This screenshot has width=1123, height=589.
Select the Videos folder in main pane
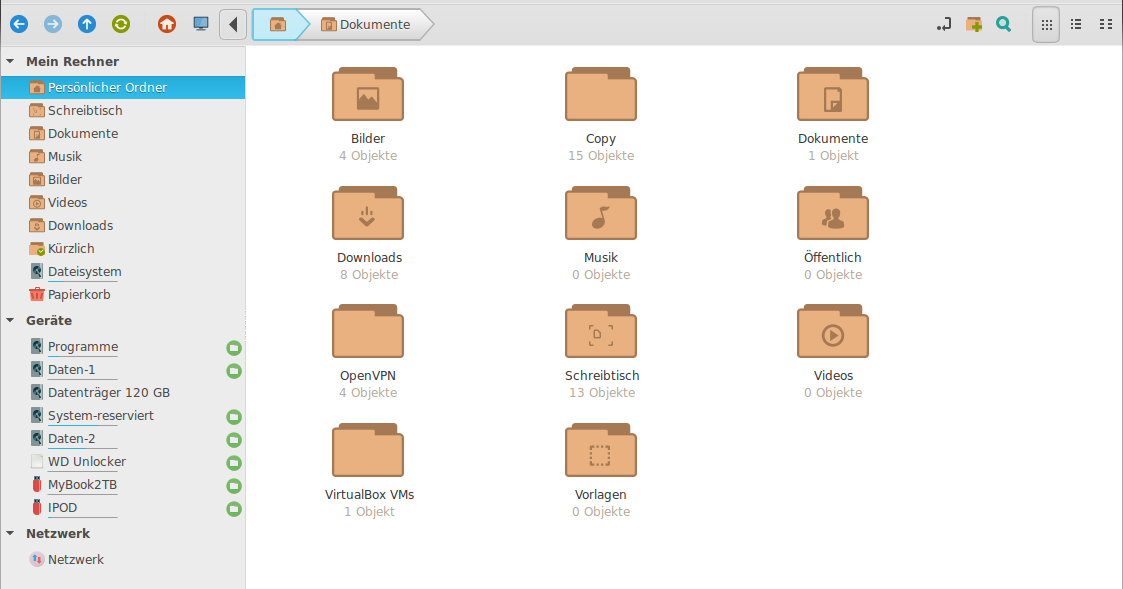833,331
